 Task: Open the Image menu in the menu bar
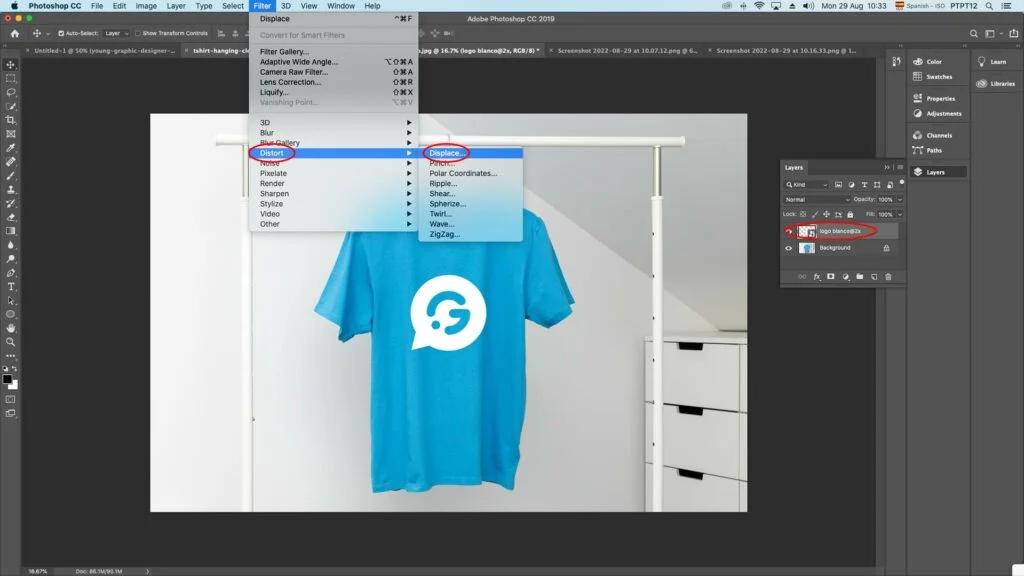click(x=146, y=6)
